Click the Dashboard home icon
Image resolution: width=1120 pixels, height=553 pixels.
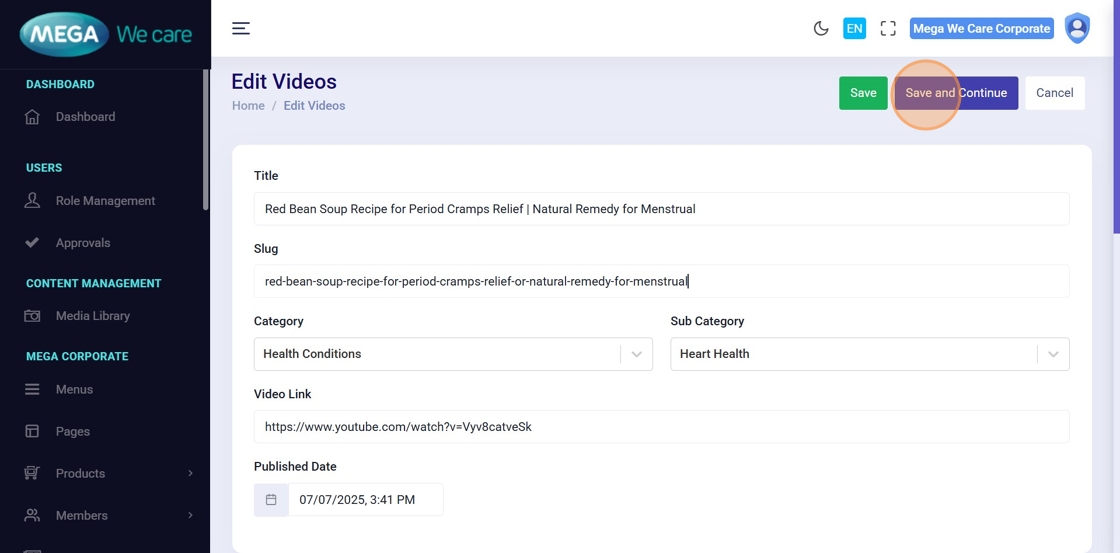click(x=32, y=117)
